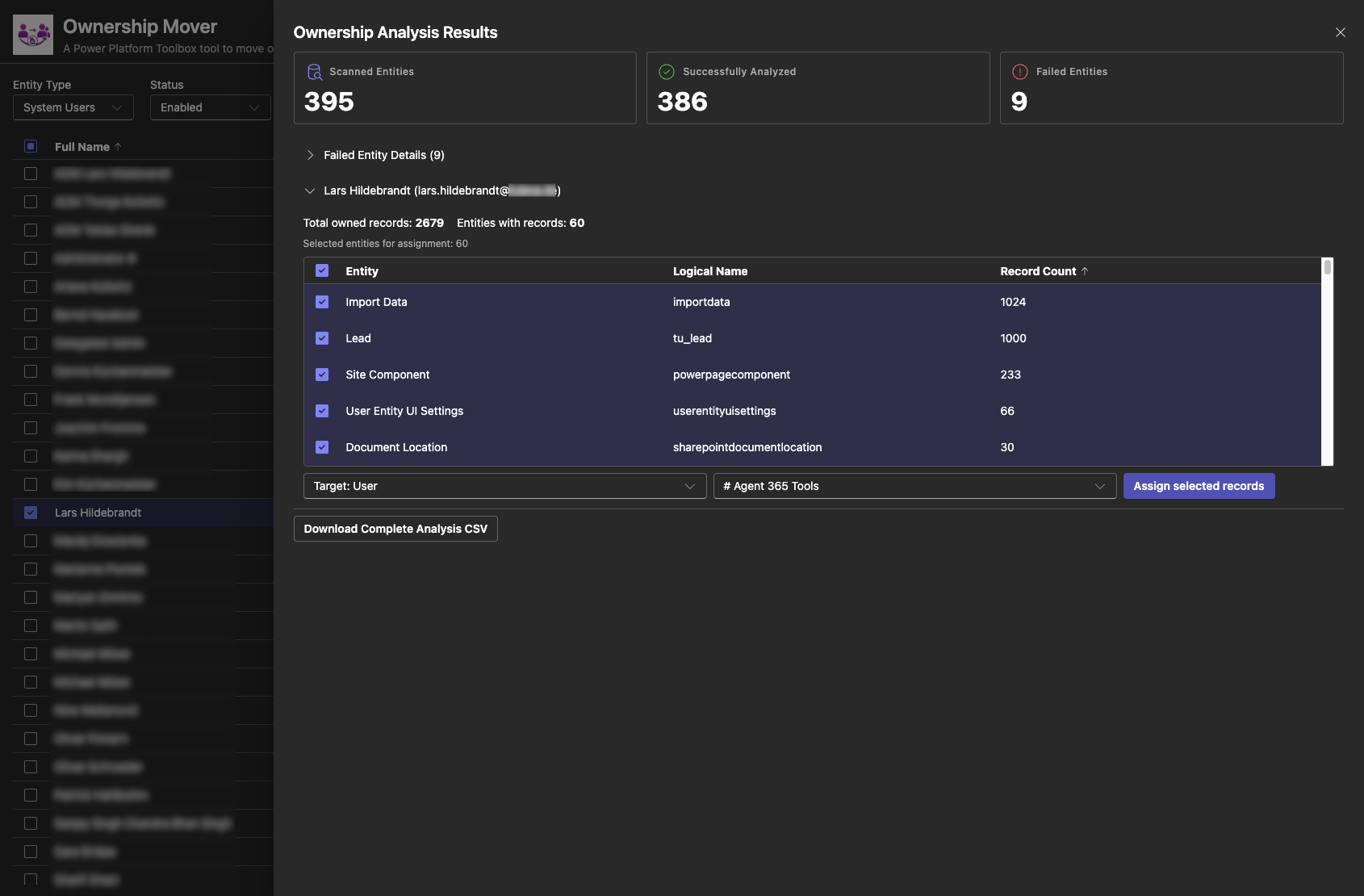The height and width of the screenshot is (896, 1364).
Task: Open the # Agent 365 Tools dropdown
Action: [914, 486]
